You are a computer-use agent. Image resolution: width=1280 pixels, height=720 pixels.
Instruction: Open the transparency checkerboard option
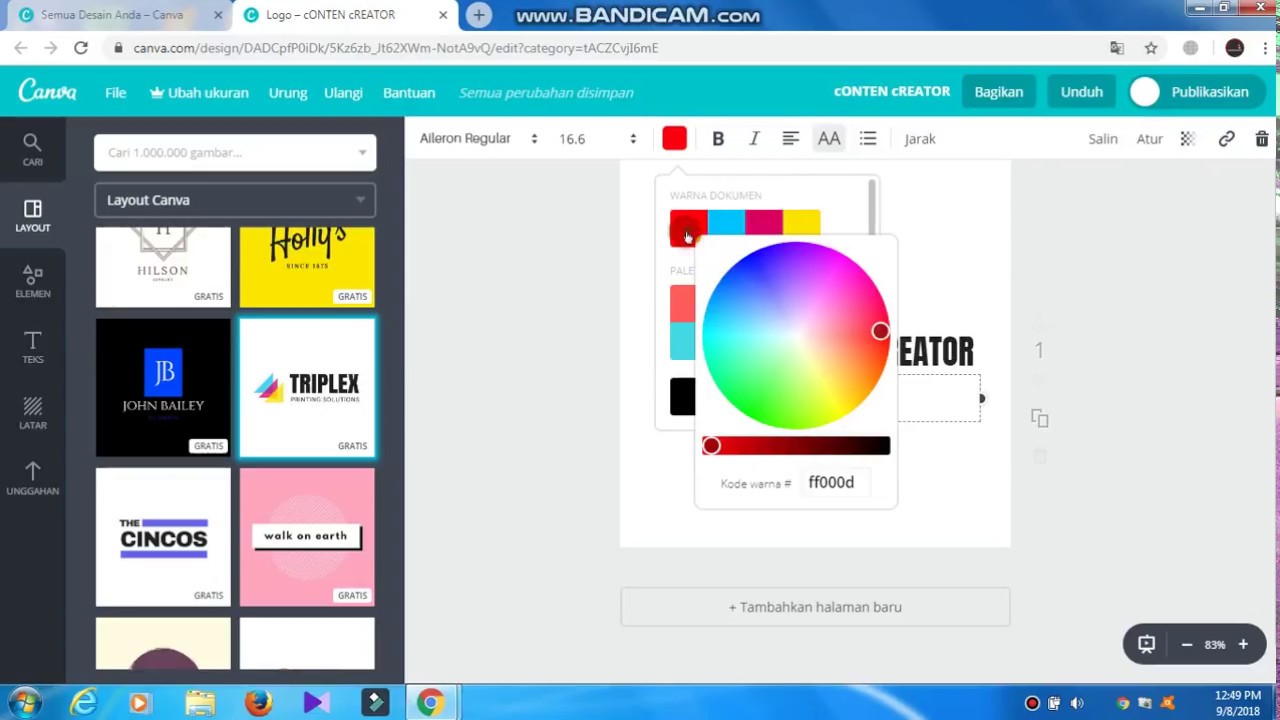[1187, 139]
